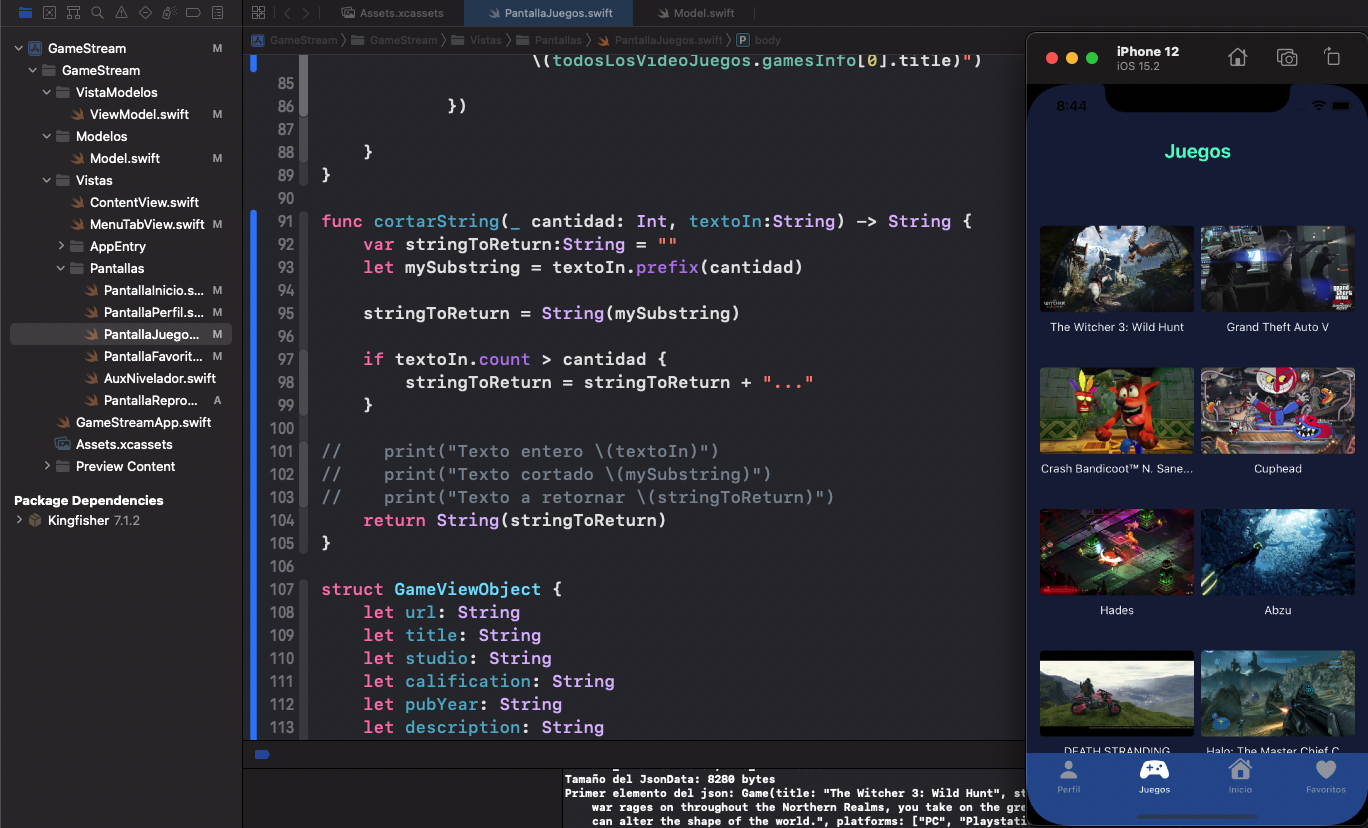This screenshot has width=1368, height=828.
Task: Go back in editor history
Action: (287, 13)
